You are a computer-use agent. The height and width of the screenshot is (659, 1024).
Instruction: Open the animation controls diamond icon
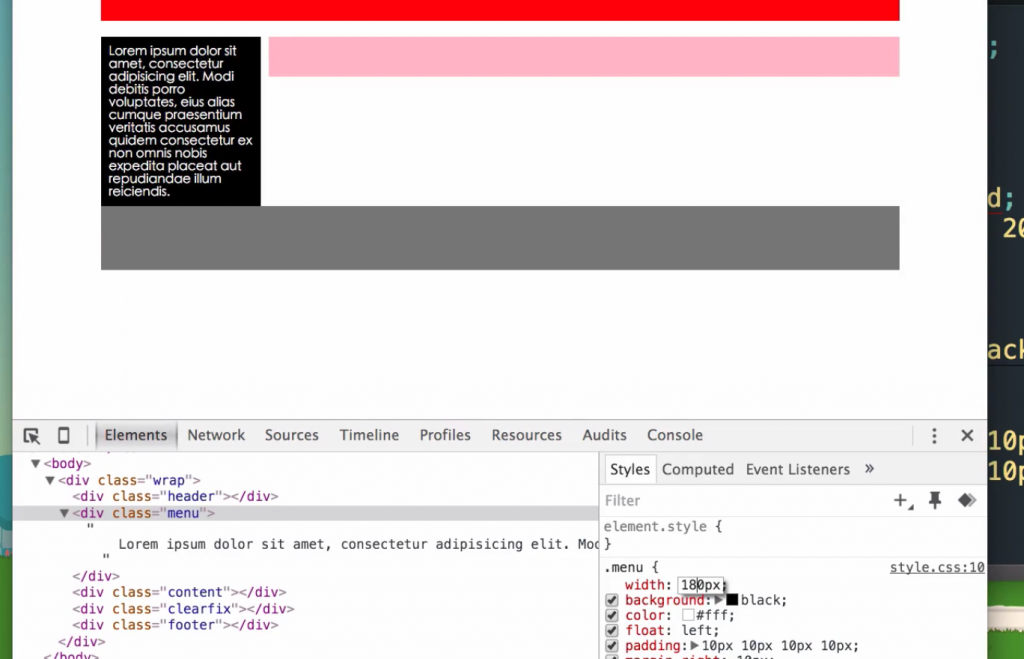pos(967,501)
